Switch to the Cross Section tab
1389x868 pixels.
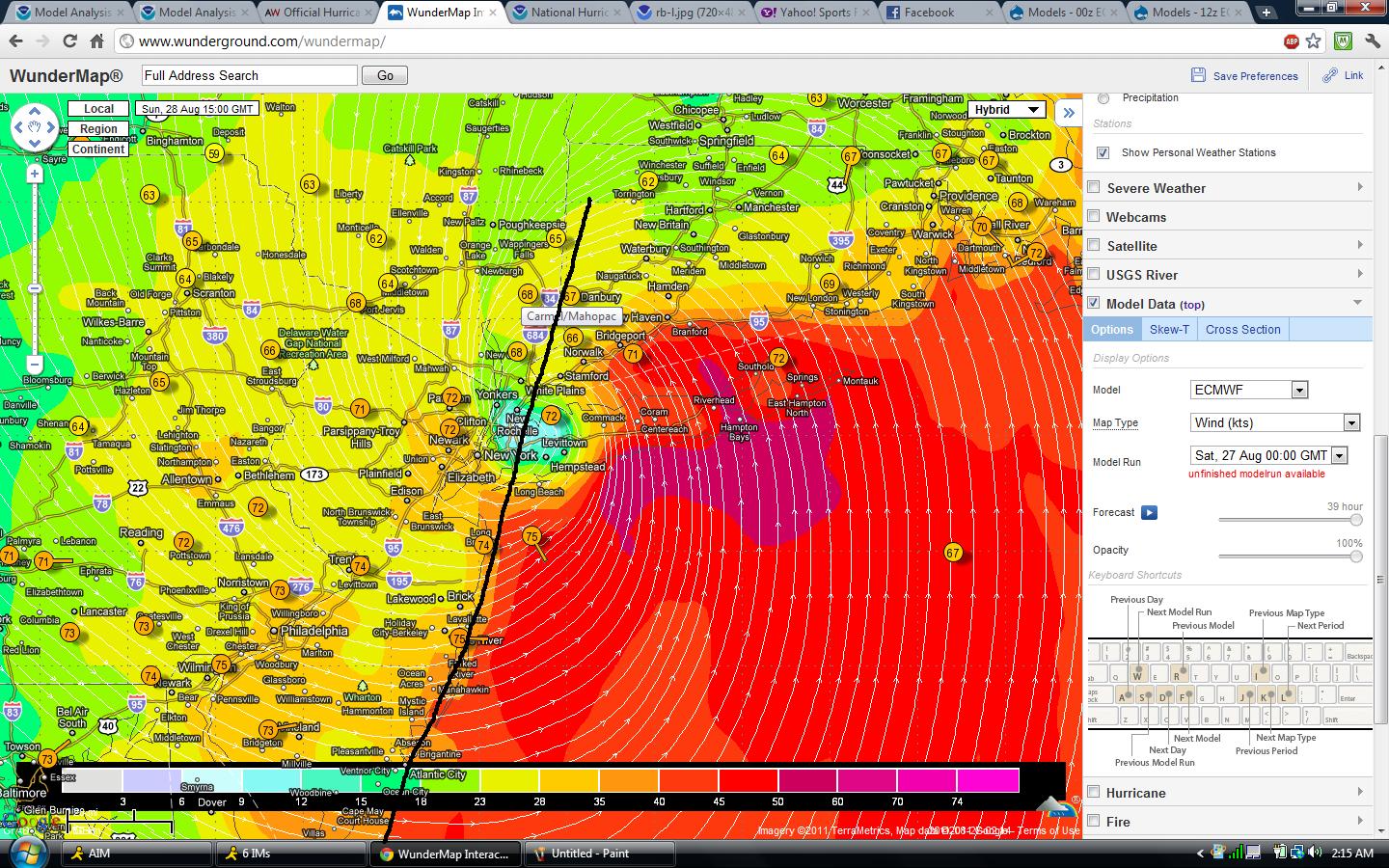[1242, 329]
